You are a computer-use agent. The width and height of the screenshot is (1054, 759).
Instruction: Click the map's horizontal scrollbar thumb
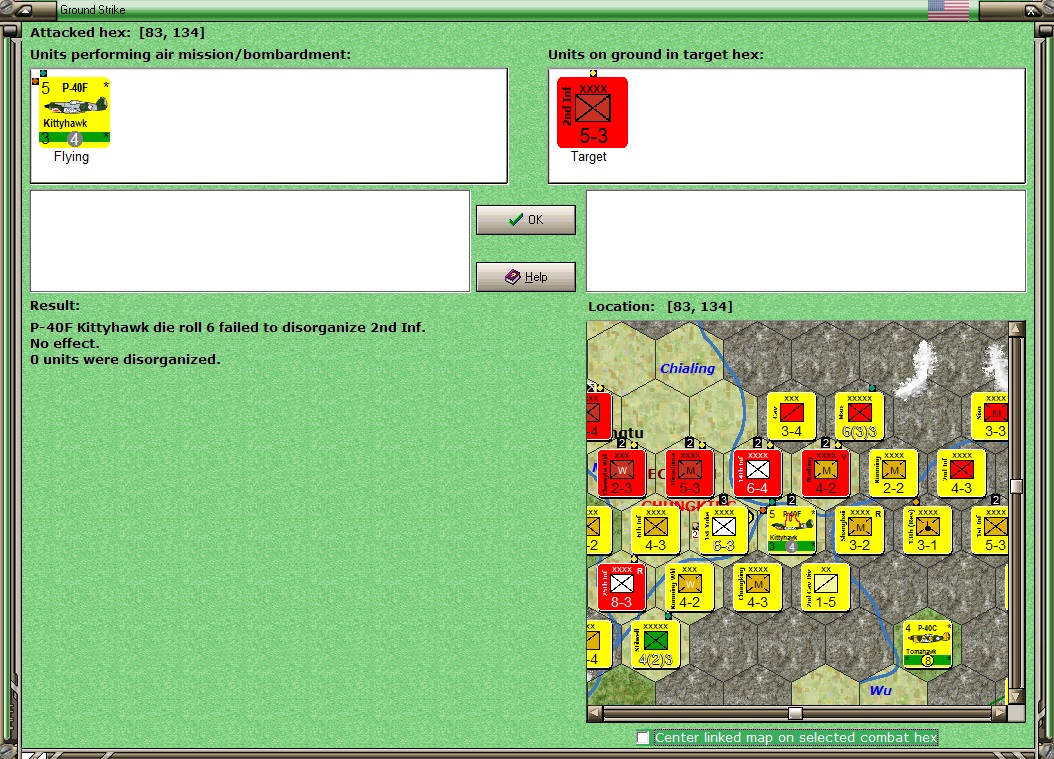coord(795,713)
